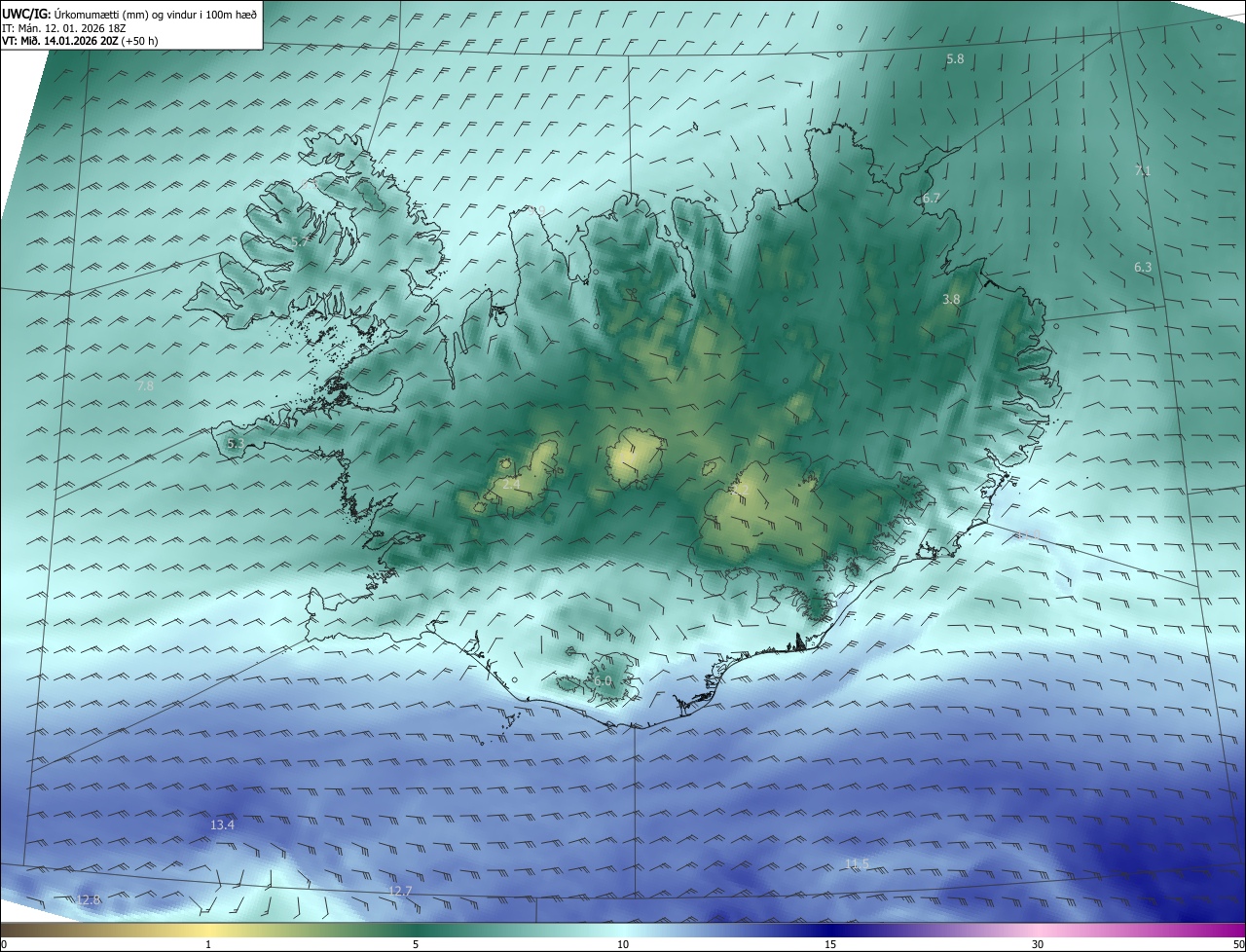Click the color scale tick labeled 1
Image resolution: width=1246 pixels, height=952 pixels.
[x=208, y=944]
